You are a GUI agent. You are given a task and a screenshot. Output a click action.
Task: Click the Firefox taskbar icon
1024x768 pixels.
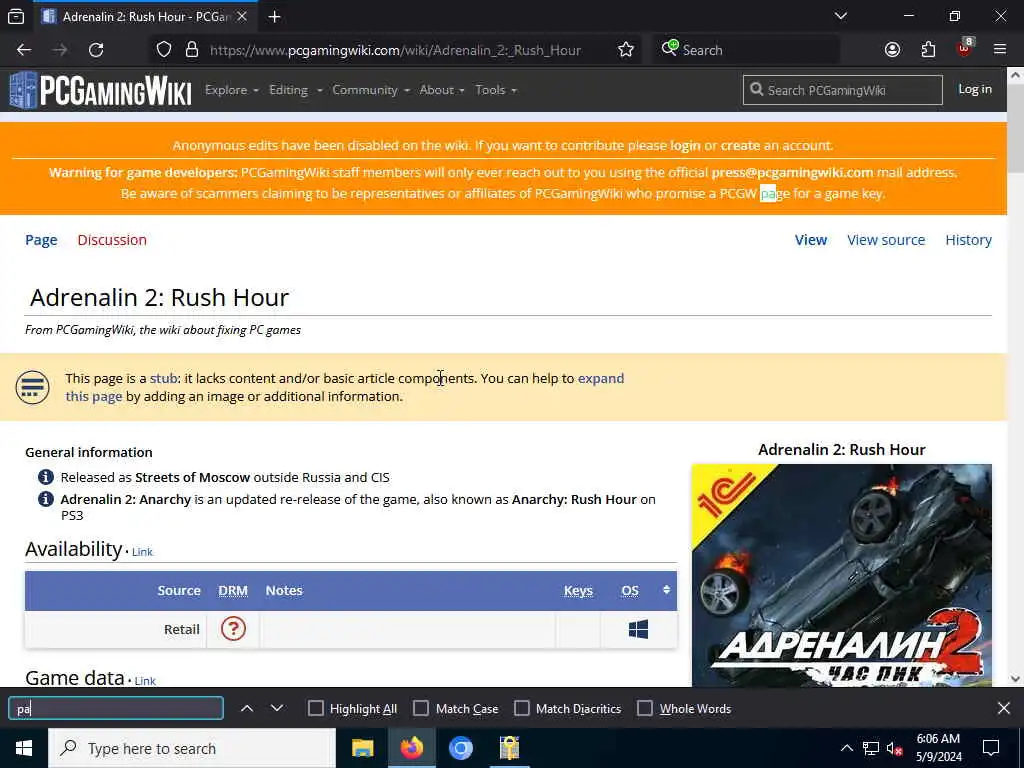(412, 748)
